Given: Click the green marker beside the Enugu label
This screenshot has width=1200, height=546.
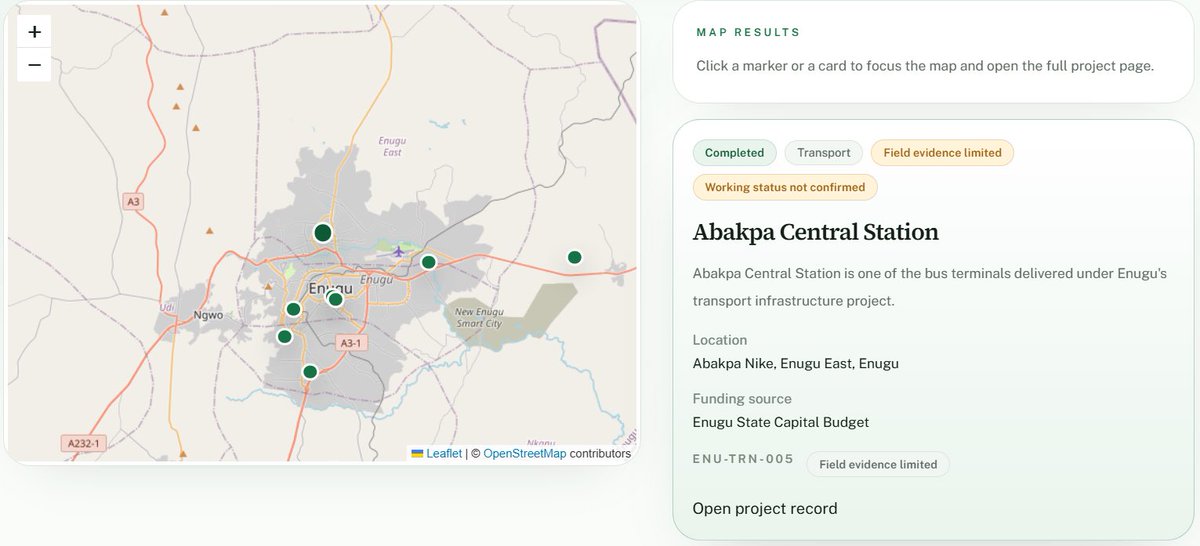Looking at the screenshot, I should (335, 298).
